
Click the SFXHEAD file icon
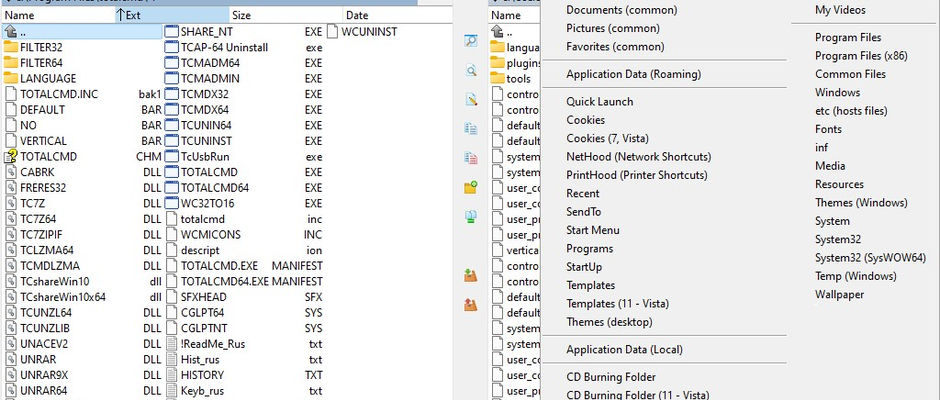pos(171,297)
